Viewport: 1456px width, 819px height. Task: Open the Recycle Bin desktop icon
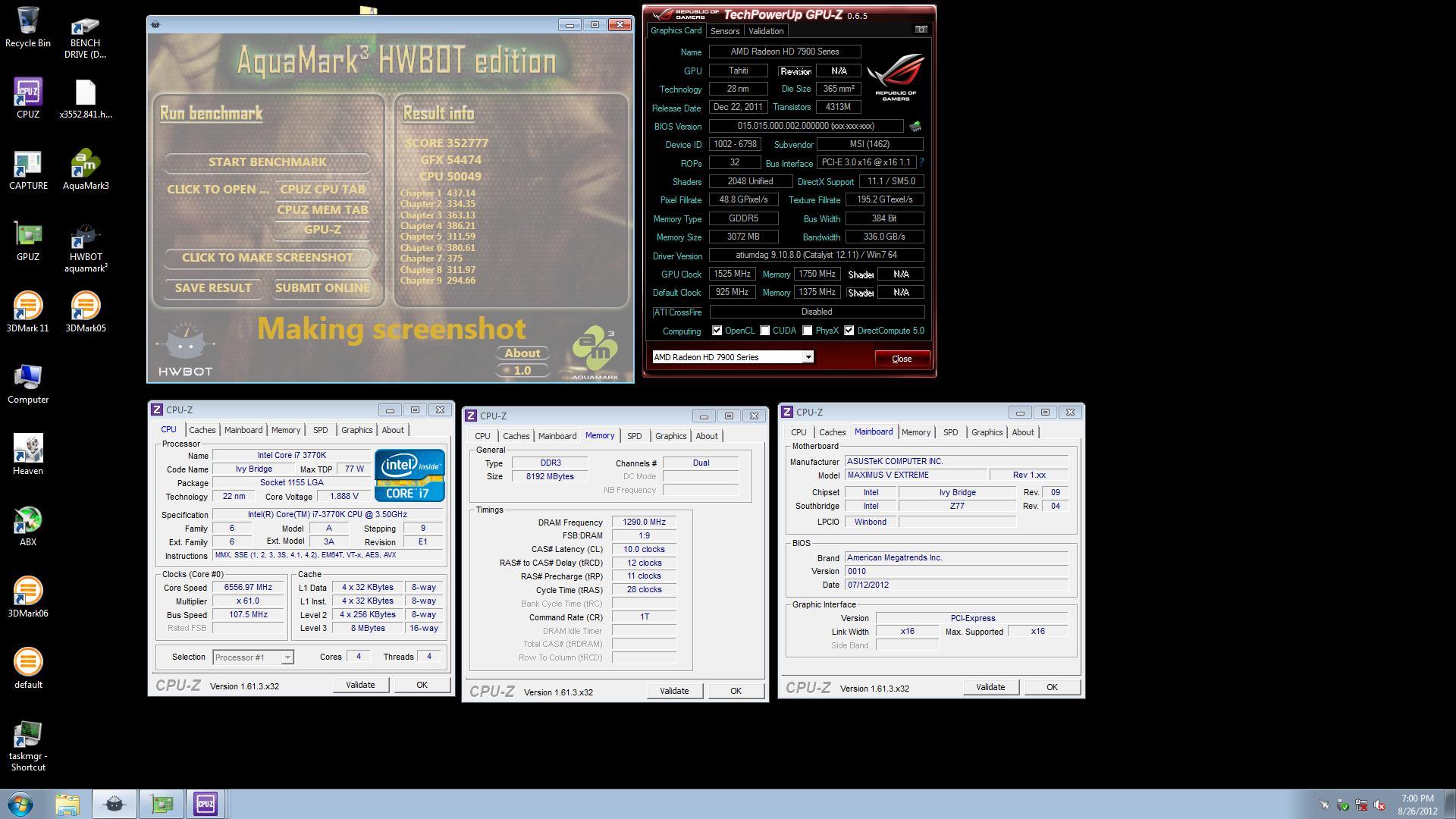click(x=28, y=27)
